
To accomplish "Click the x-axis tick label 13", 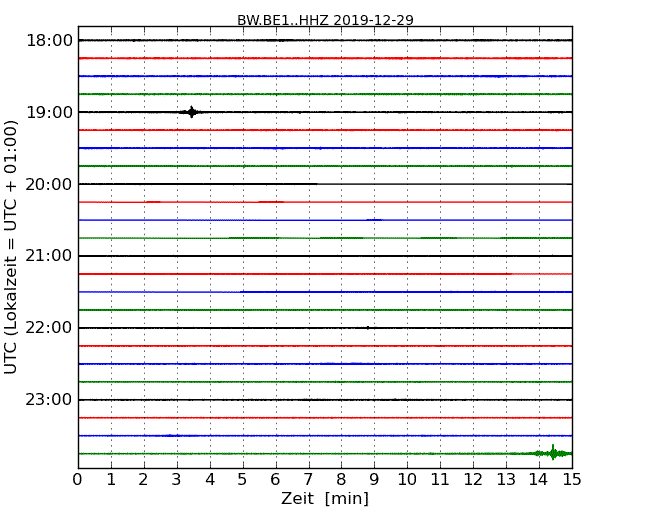I will pyautogui.click(x=506, y=480).
